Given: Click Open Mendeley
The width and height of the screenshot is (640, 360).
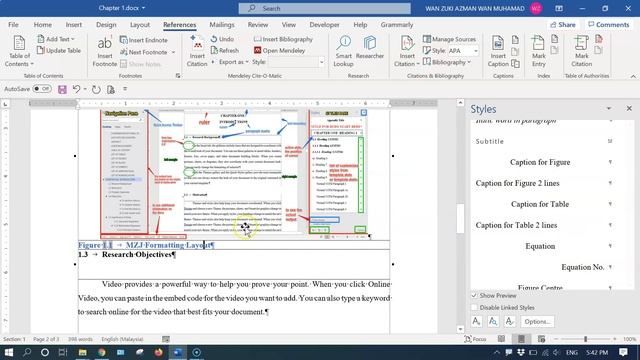Looking at the screenshot, I should (280, 51).
